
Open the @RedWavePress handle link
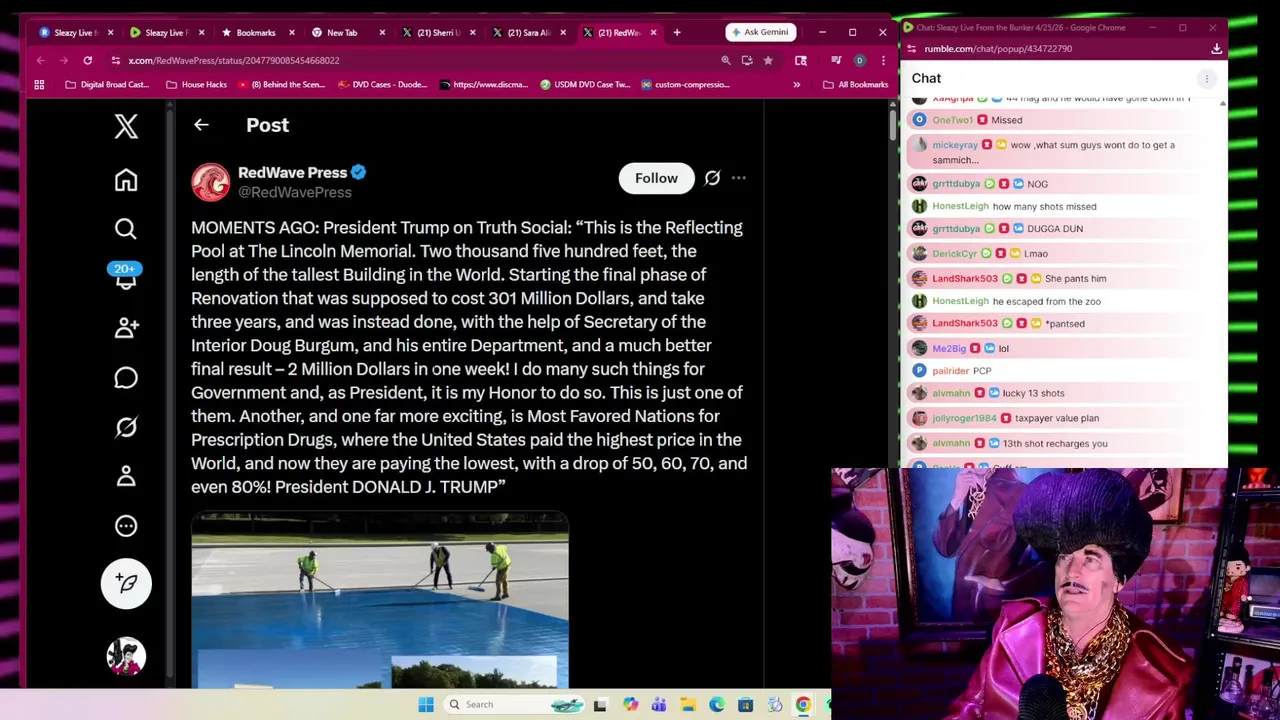point(295,192)
